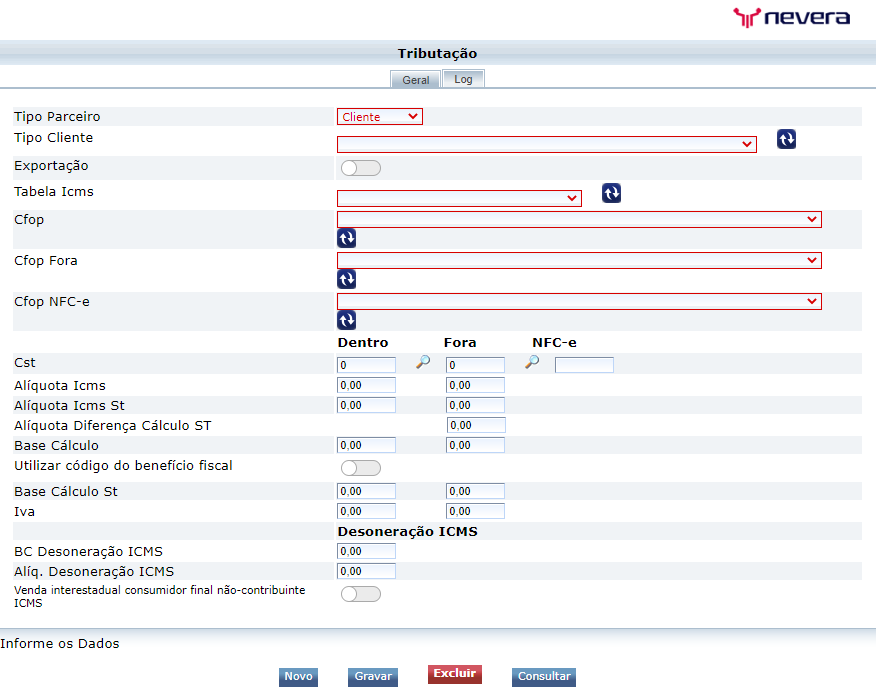
Task: Open the Tipo Parceiro dropdown
Action: point(380,117)
